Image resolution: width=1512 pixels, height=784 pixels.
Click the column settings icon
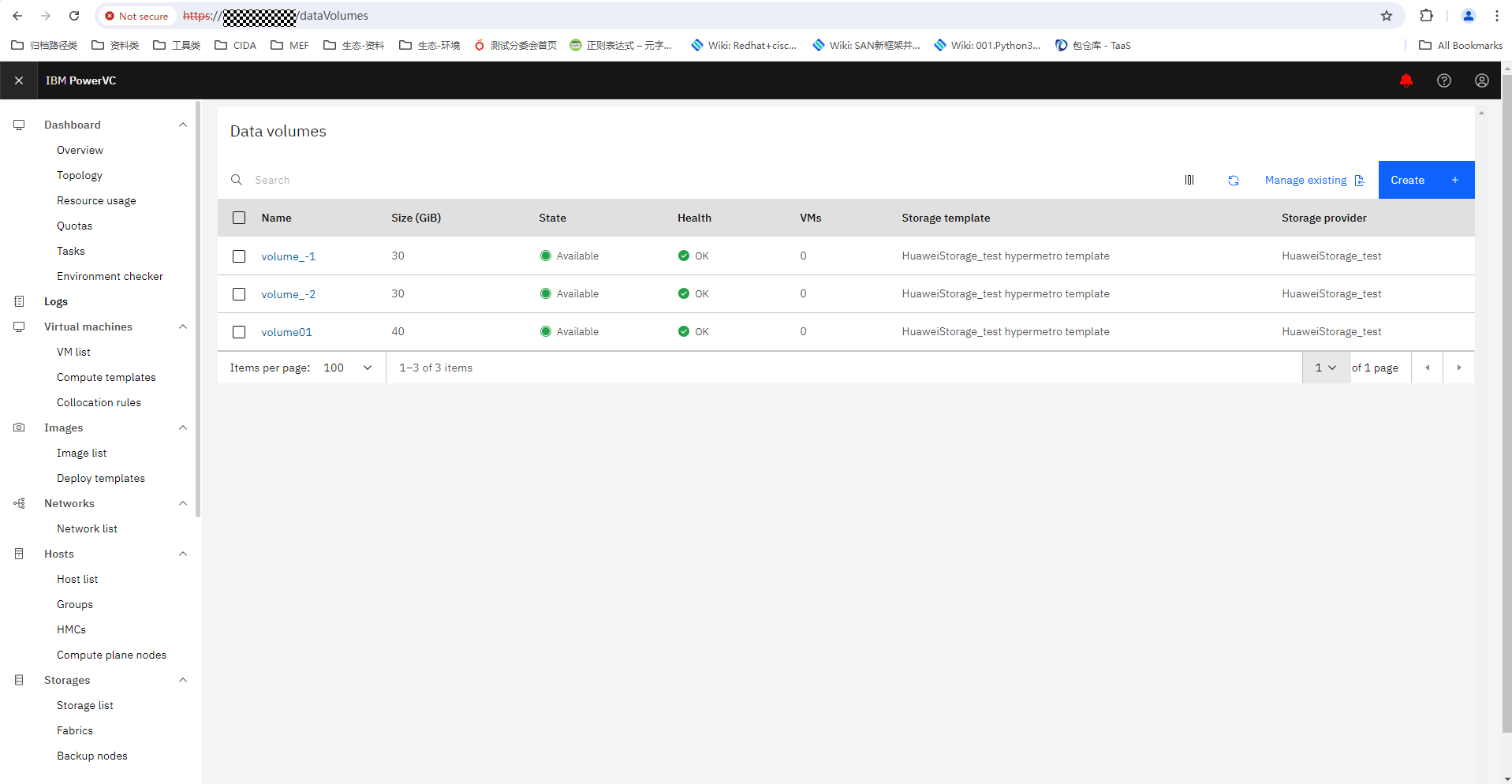(1189, 180)
